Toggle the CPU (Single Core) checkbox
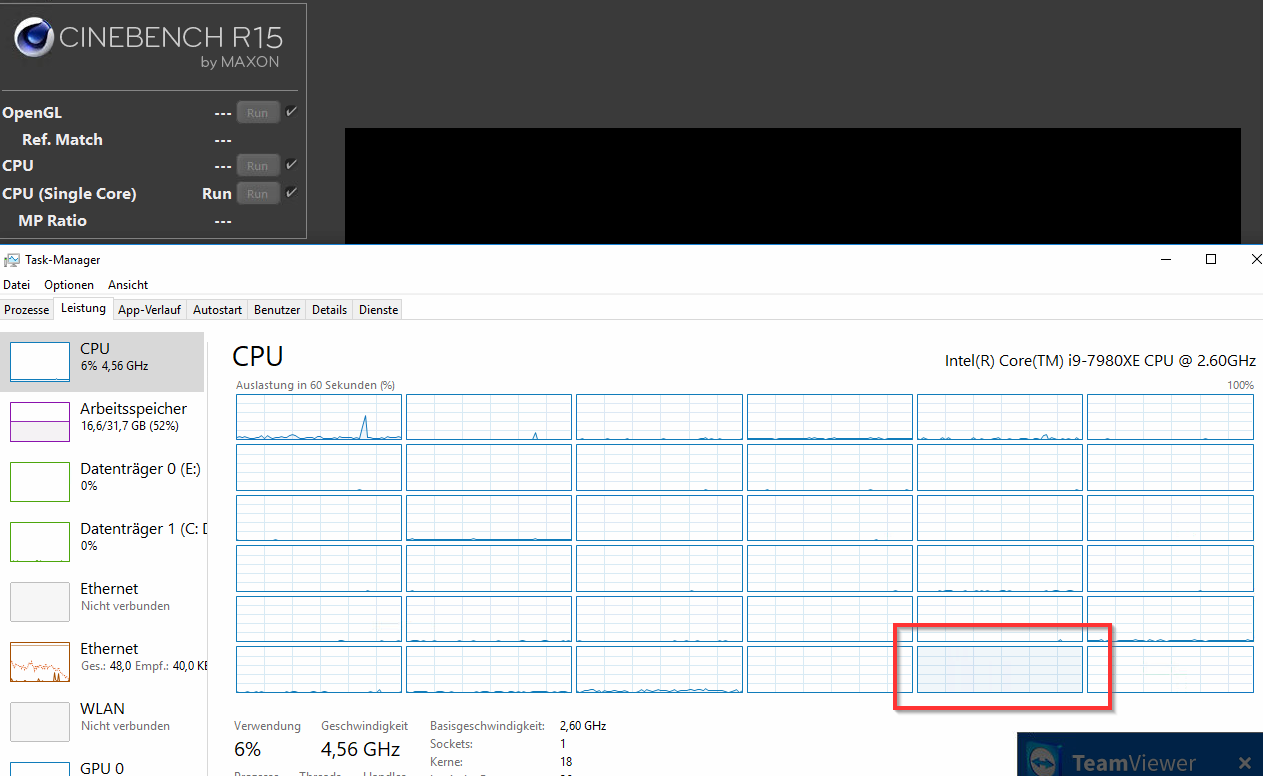1263x776 pixels. 291,193
